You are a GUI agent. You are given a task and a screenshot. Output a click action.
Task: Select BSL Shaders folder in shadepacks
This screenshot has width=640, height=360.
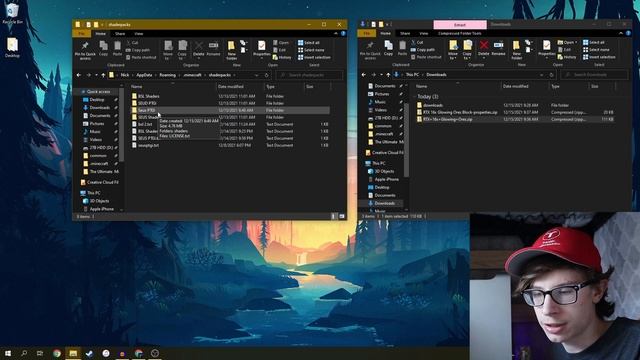pos(149,96)
